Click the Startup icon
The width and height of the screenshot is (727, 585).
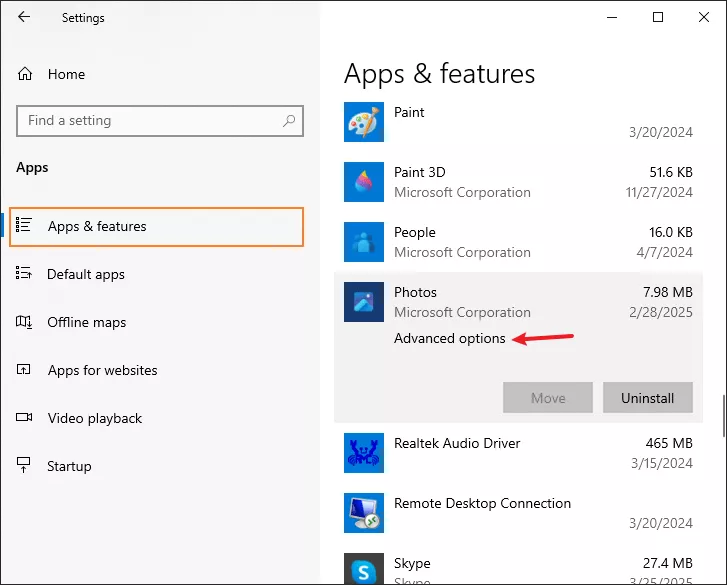coord(24,465)
